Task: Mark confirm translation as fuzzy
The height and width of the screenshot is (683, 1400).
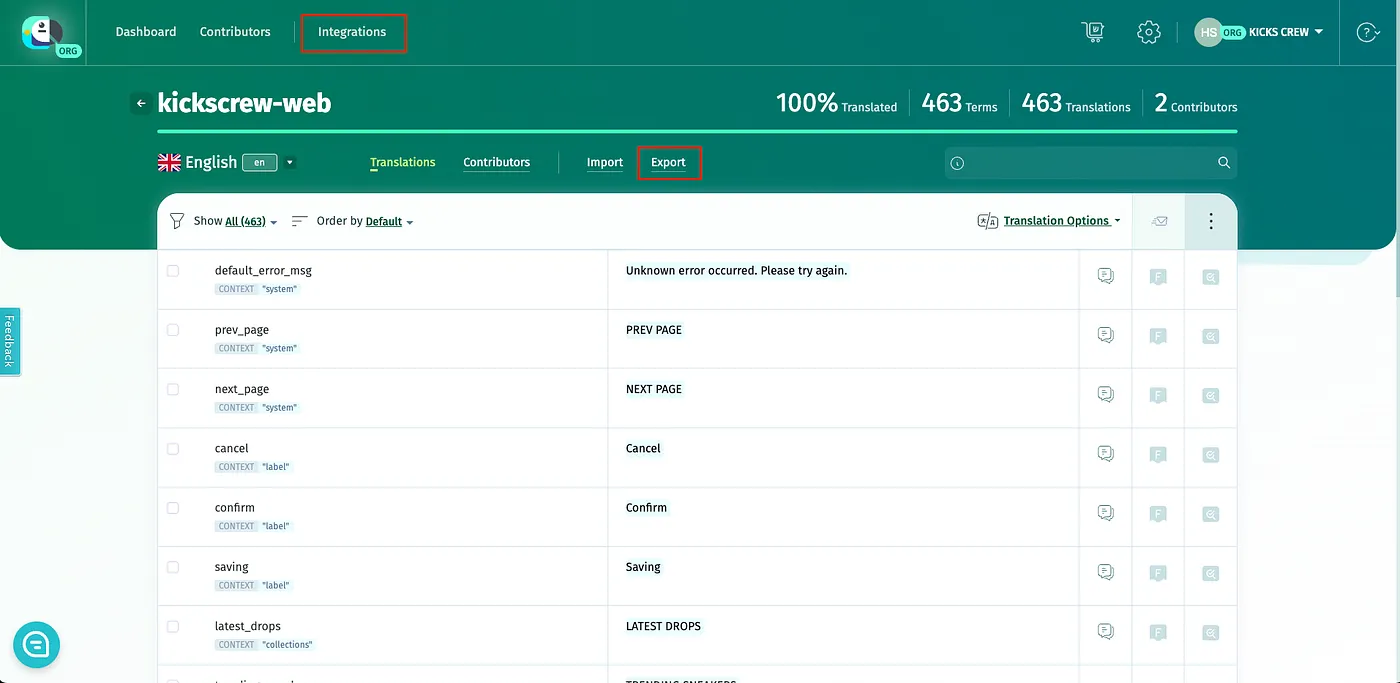Action: [1158, 514]
